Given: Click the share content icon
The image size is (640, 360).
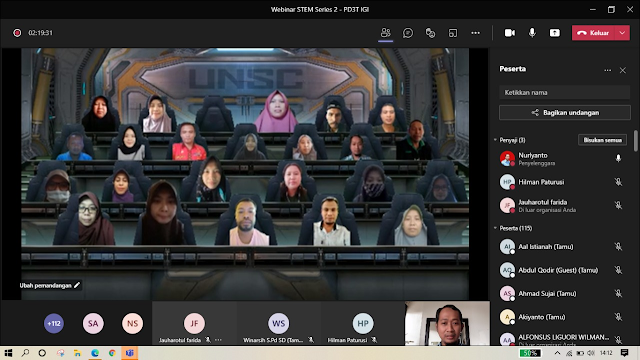Looking at the screenshot, I should point(555,33).
